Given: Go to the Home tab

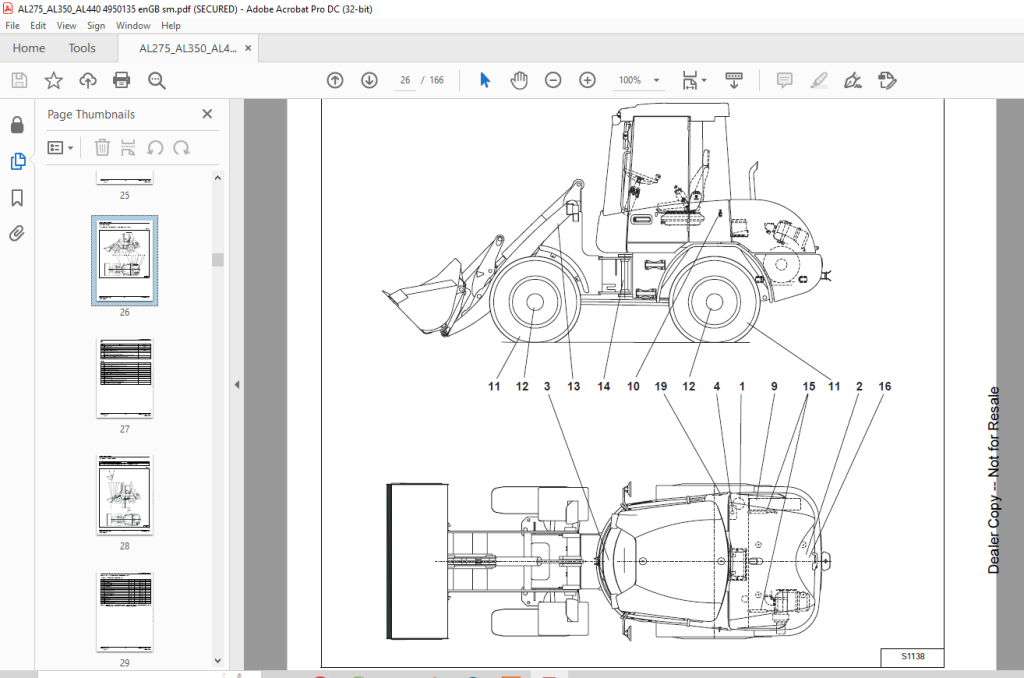Looking at the screenshot, I should pyautogui.click(x=29, y=48).
